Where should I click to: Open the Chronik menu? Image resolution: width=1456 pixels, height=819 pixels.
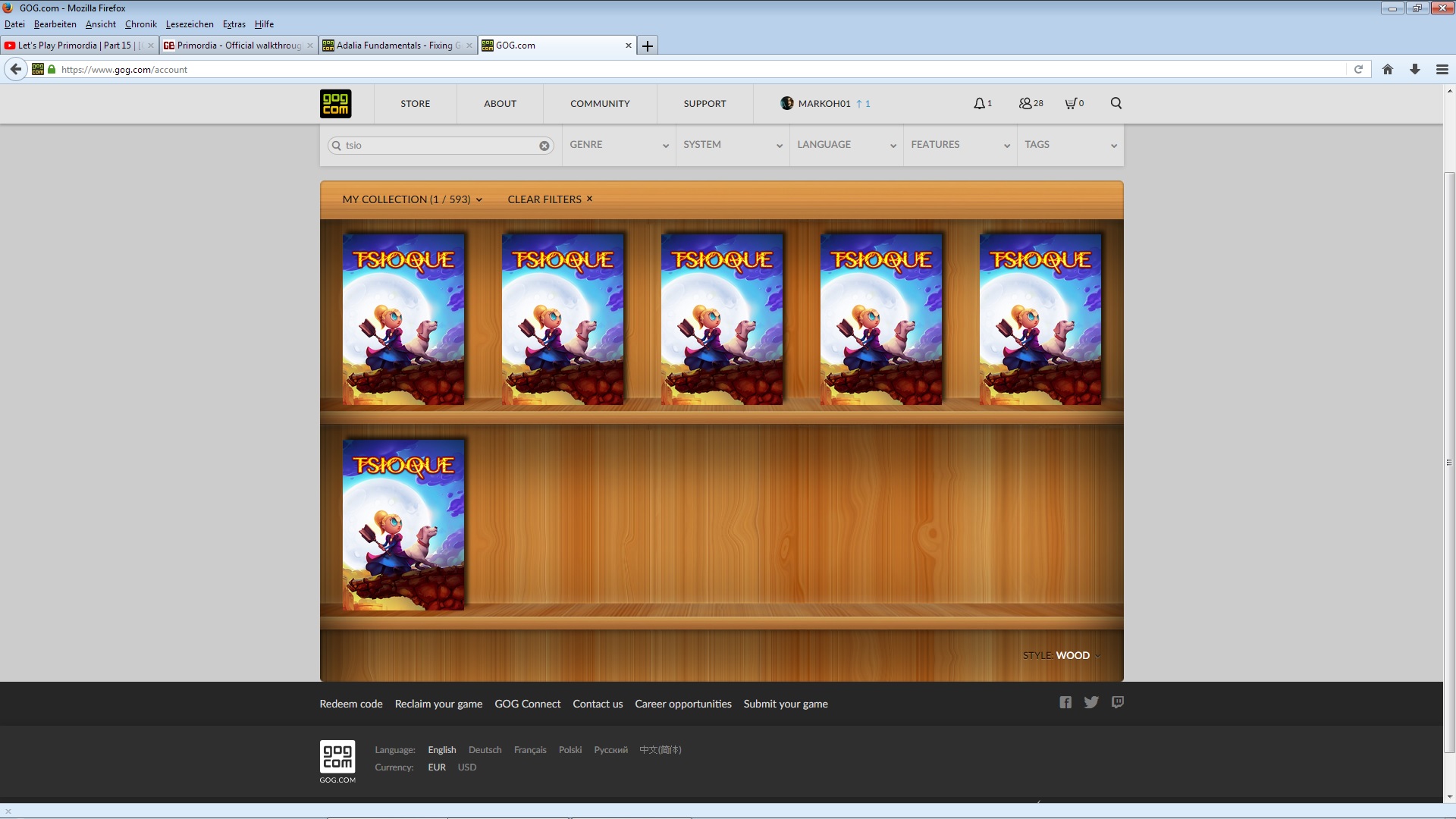click(x=140, y=24)
